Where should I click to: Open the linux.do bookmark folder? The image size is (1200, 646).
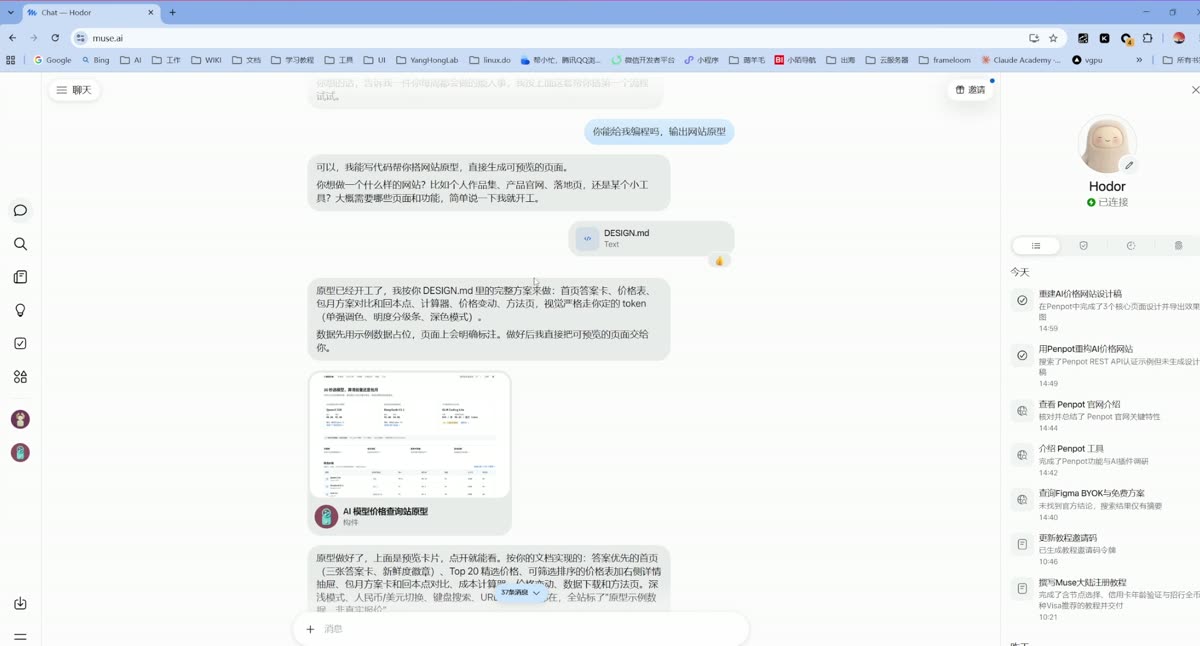pyautogui.click(x=490, y=60)
